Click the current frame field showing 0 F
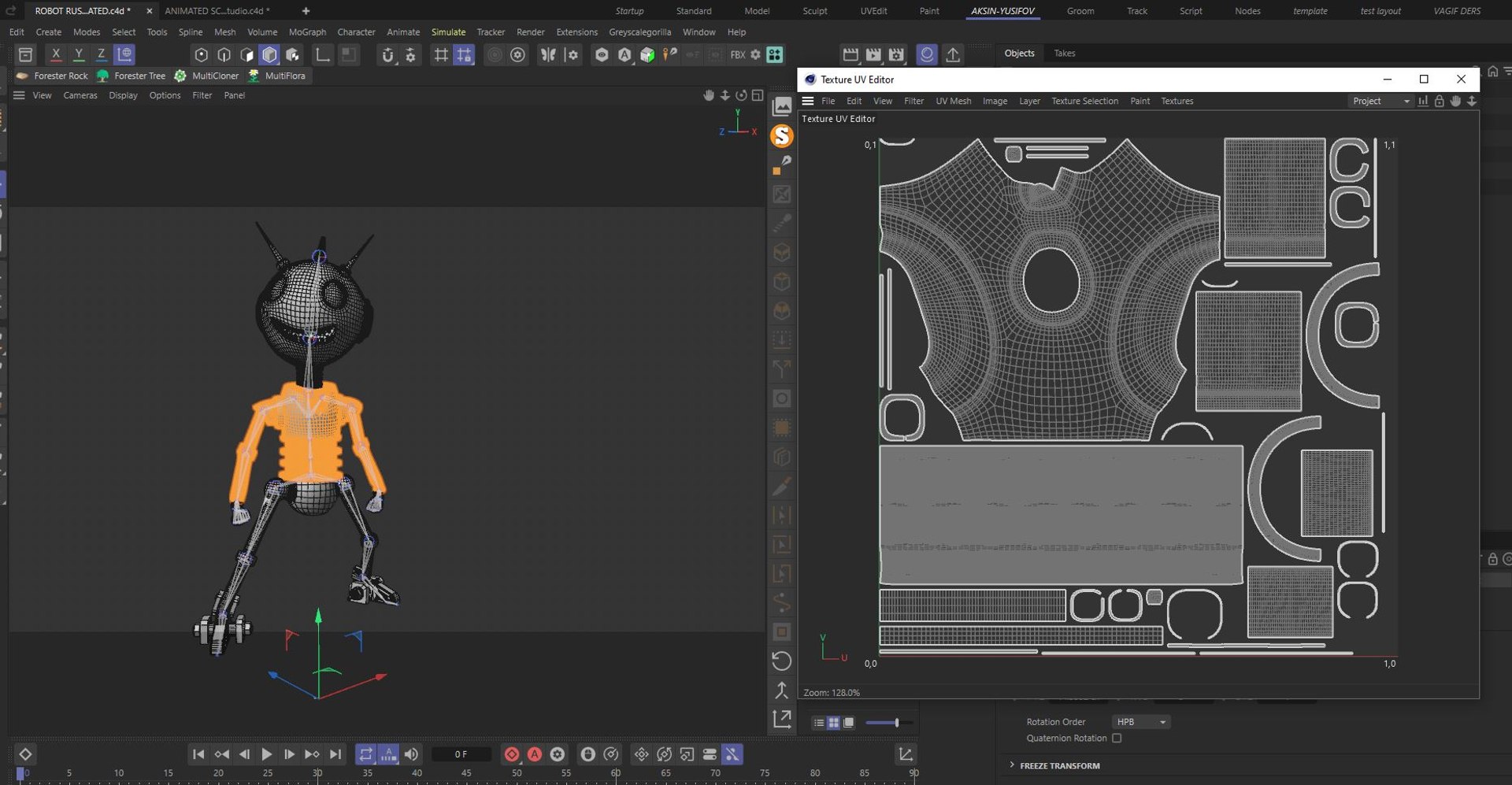Screen dimensions: 1512x785 coord(461,754)
